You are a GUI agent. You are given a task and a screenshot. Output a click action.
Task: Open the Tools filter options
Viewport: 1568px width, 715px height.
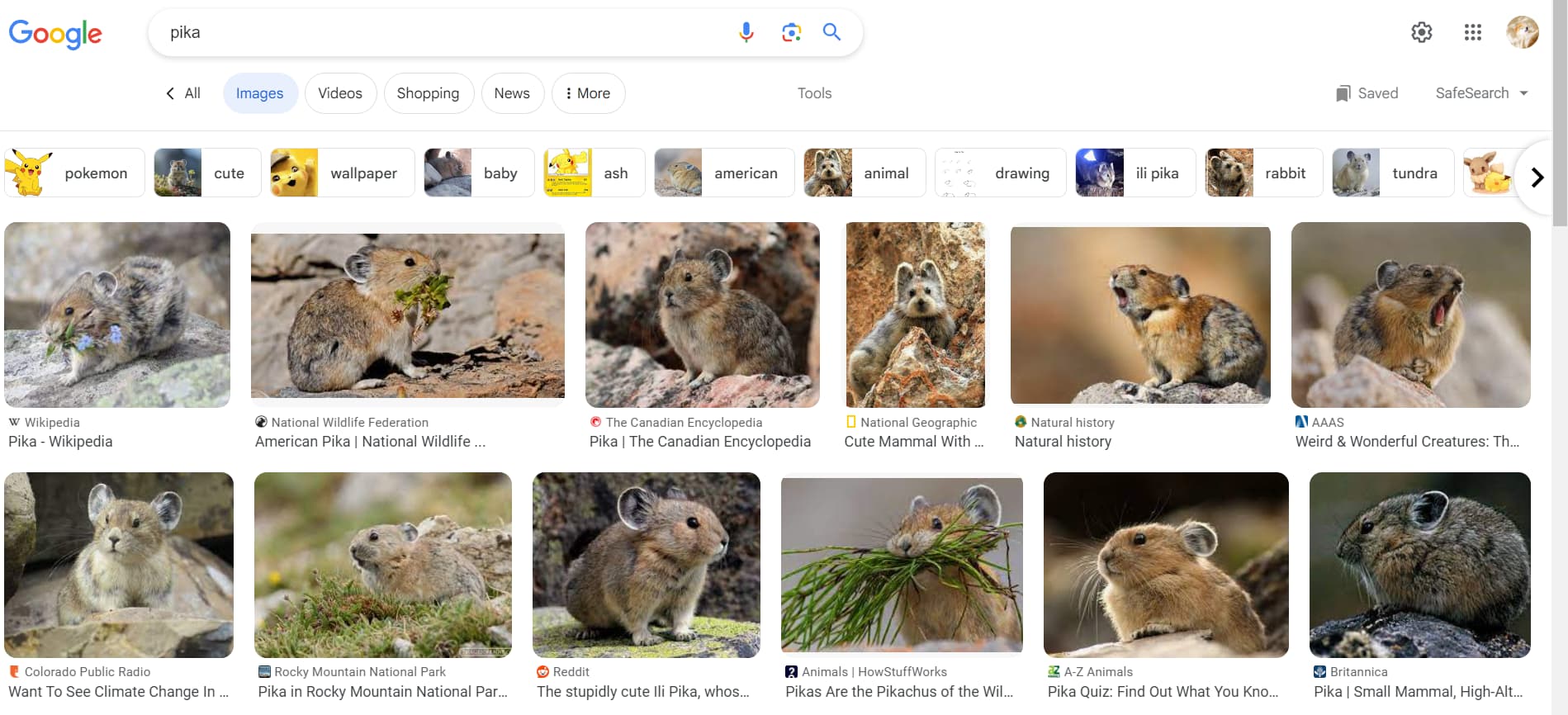814,93
